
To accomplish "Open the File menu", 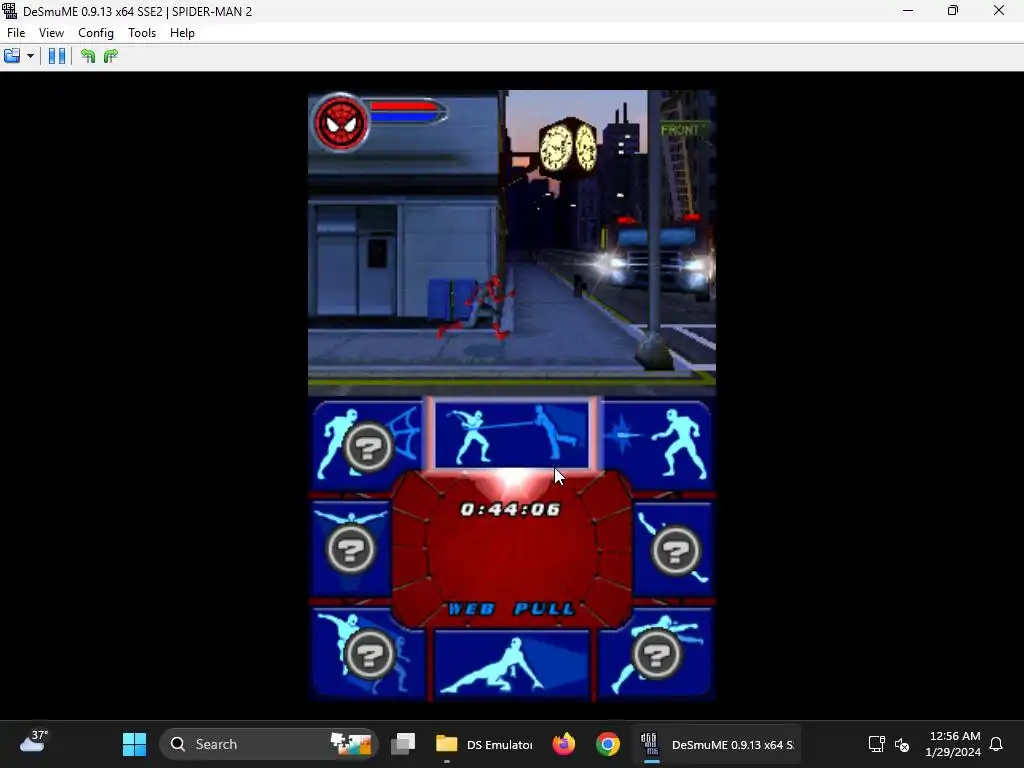I will click(x=16, y=33).
